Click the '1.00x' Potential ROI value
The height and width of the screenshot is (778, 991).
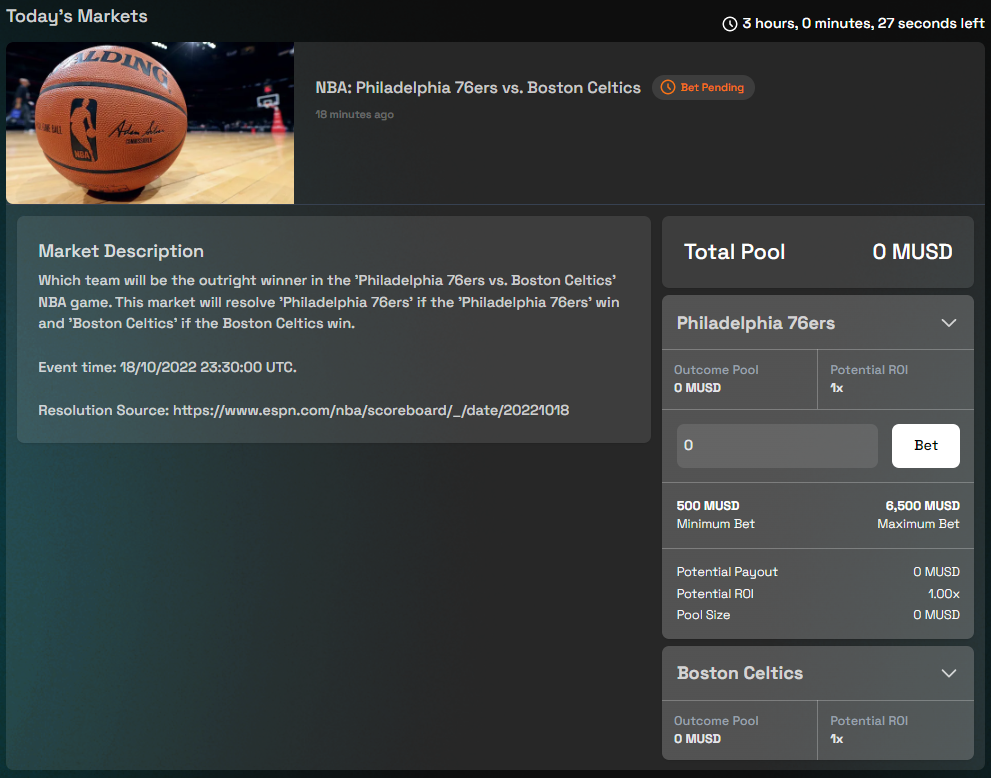(x=944, y=594)
